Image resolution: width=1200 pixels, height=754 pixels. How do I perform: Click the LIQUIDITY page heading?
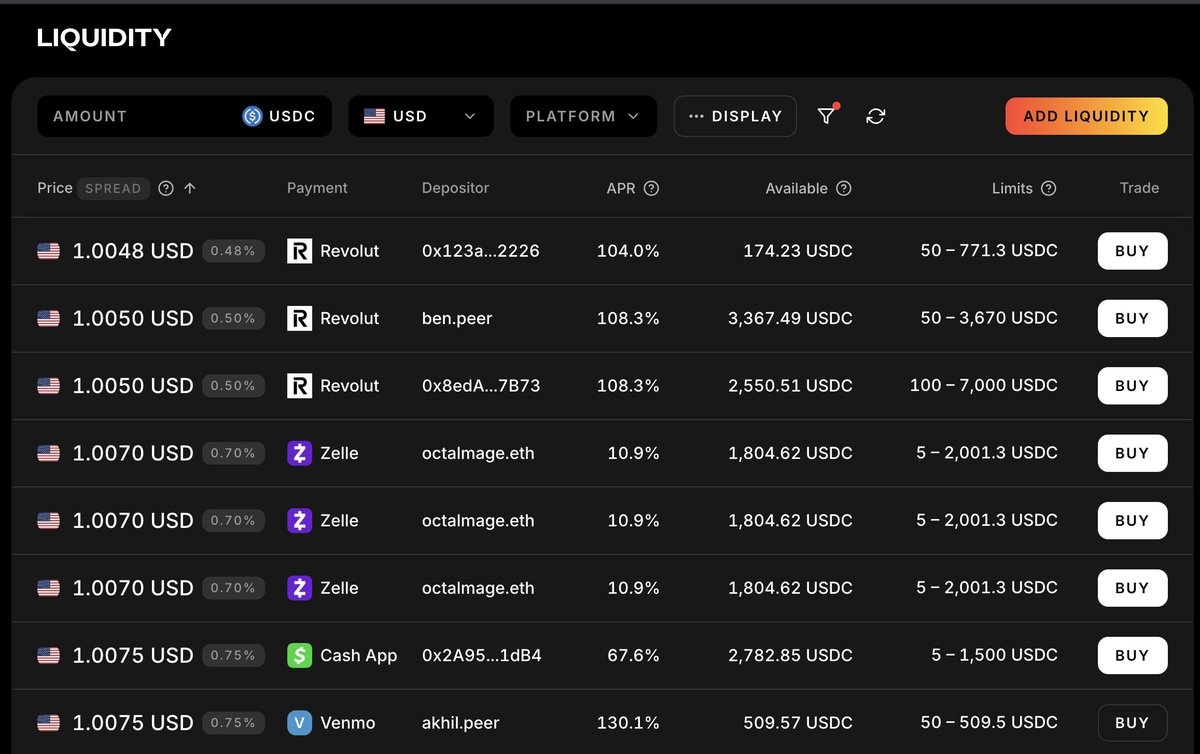(104, 38)
